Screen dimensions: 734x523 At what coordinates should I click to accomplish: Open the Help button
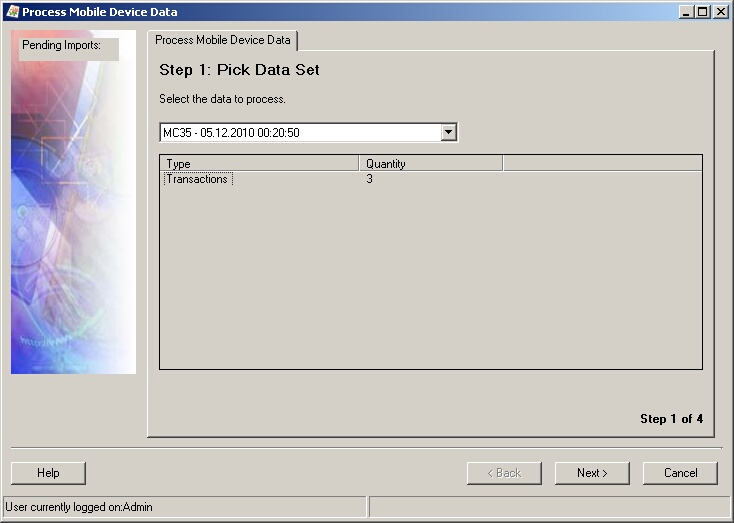(x=48, y=473)
